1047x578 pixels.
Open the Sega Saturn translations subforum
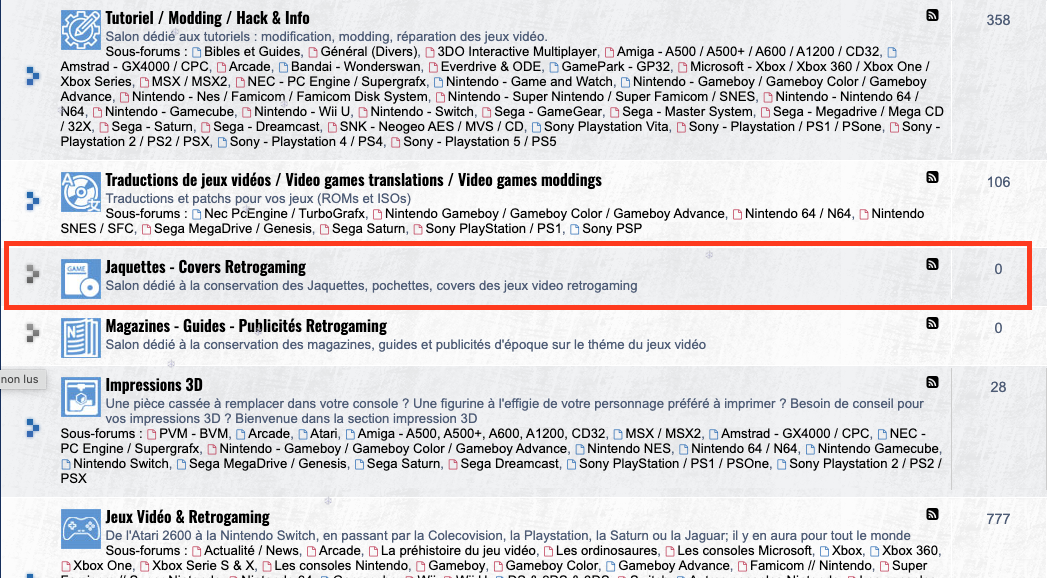pyautogui.click(x=369, y=228)
